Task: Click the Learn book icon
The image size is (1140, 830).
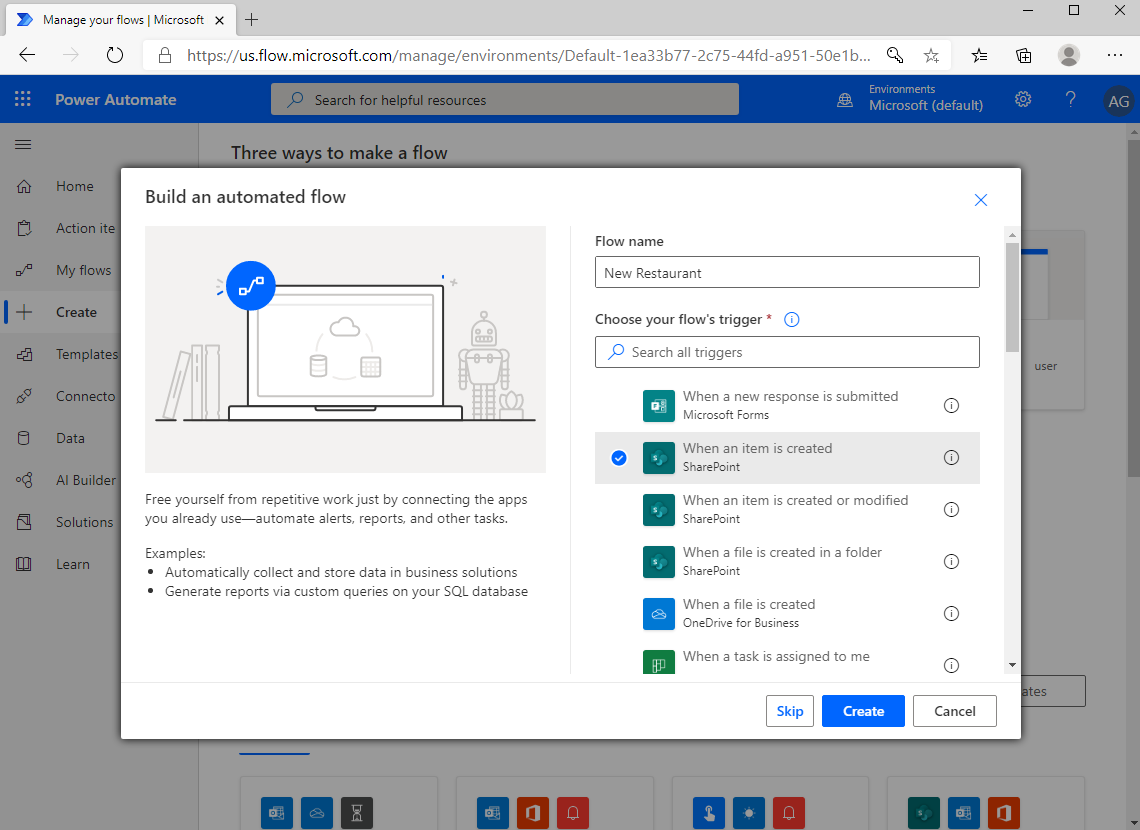Action: click(24, 564)
